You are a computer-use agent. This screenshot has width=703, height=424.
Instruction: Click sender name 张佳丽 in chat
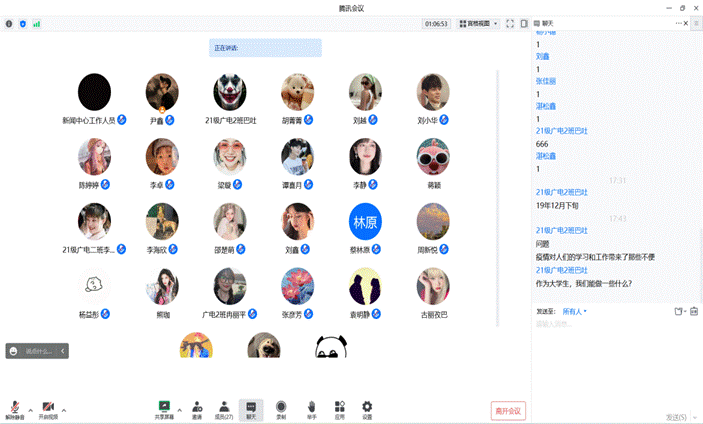pos(546,81)
